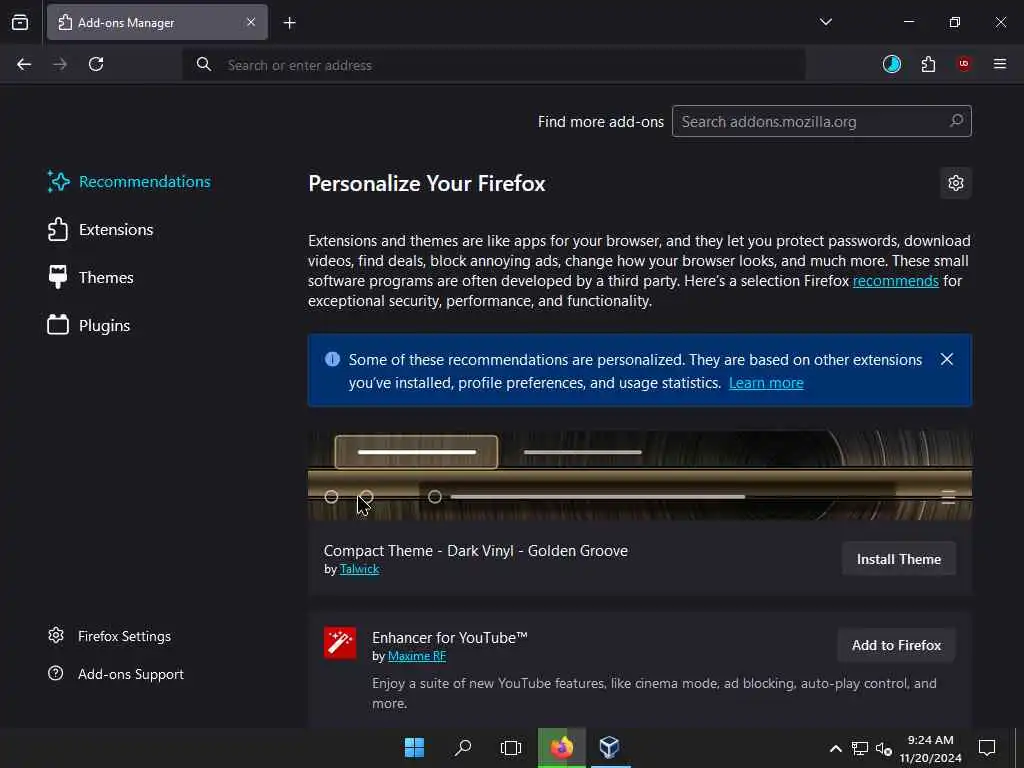Open Firefox Settings from sidebar

tap(110, 636)
